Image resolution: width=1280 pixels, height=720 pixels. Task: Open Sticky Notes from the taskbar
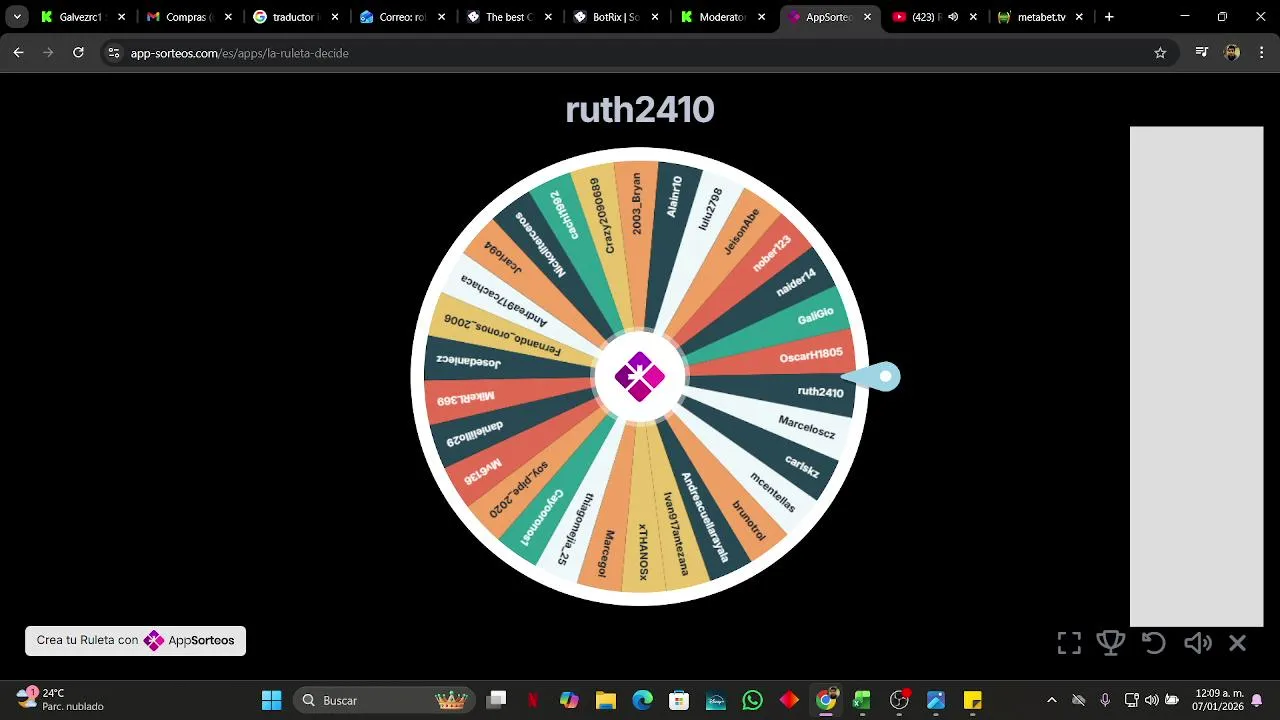972,700
